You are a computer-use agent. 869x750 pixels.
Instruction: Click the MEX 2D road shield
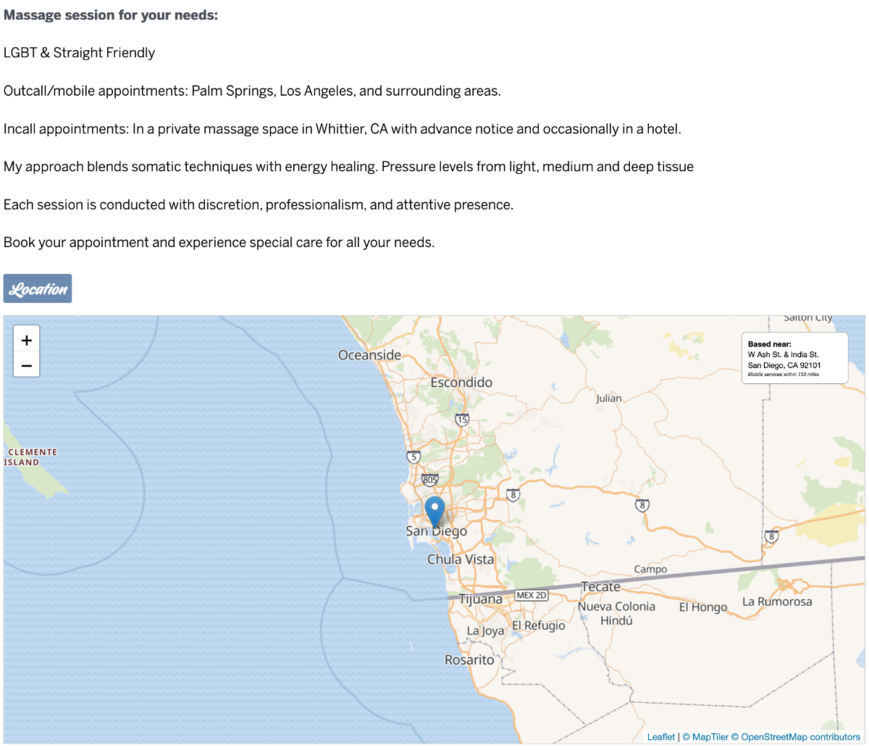pyautogui.click(x=531, y=595)
